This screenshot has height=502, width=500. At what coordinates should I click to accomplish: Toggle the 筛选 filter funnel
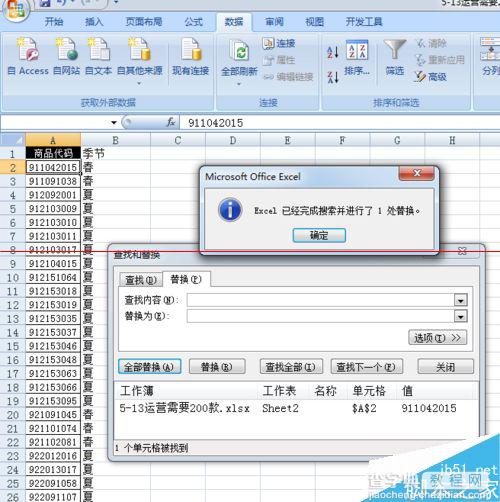[x=395, y=57]
